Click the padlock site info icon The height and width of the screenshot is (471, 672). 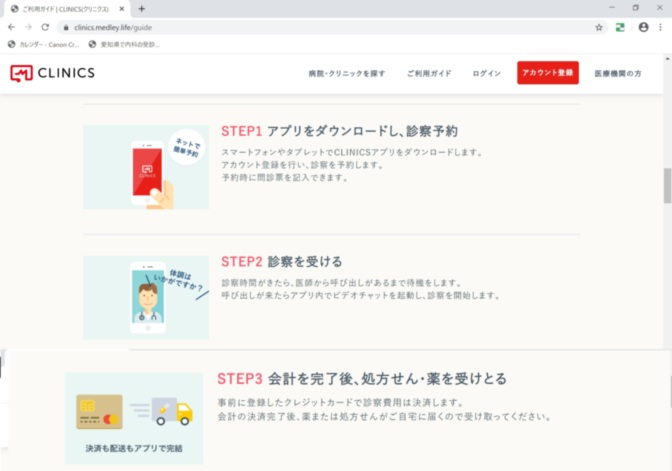66,27
